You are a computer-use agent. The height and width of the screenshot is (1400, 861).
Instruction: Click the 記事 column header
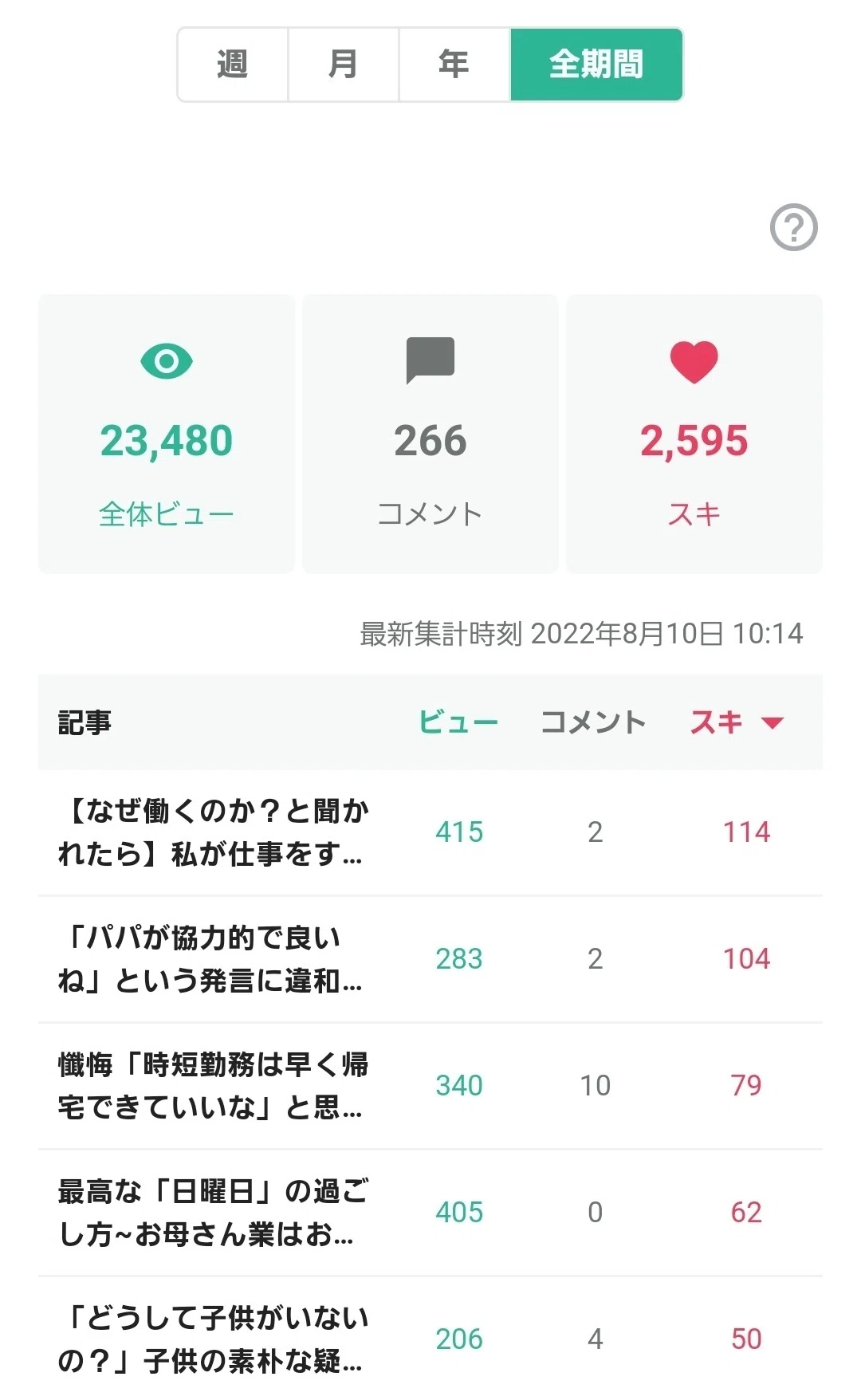pyautogui.click(x=85, y=722)
